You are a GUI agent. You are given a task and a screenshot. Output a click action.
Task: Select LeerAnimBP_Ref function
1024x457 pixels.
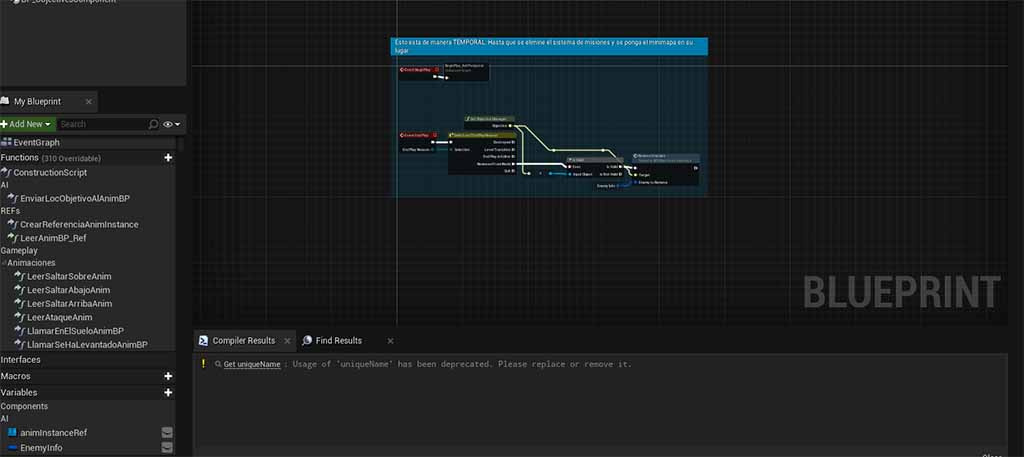pyautogui.click(x=53, y=238)
